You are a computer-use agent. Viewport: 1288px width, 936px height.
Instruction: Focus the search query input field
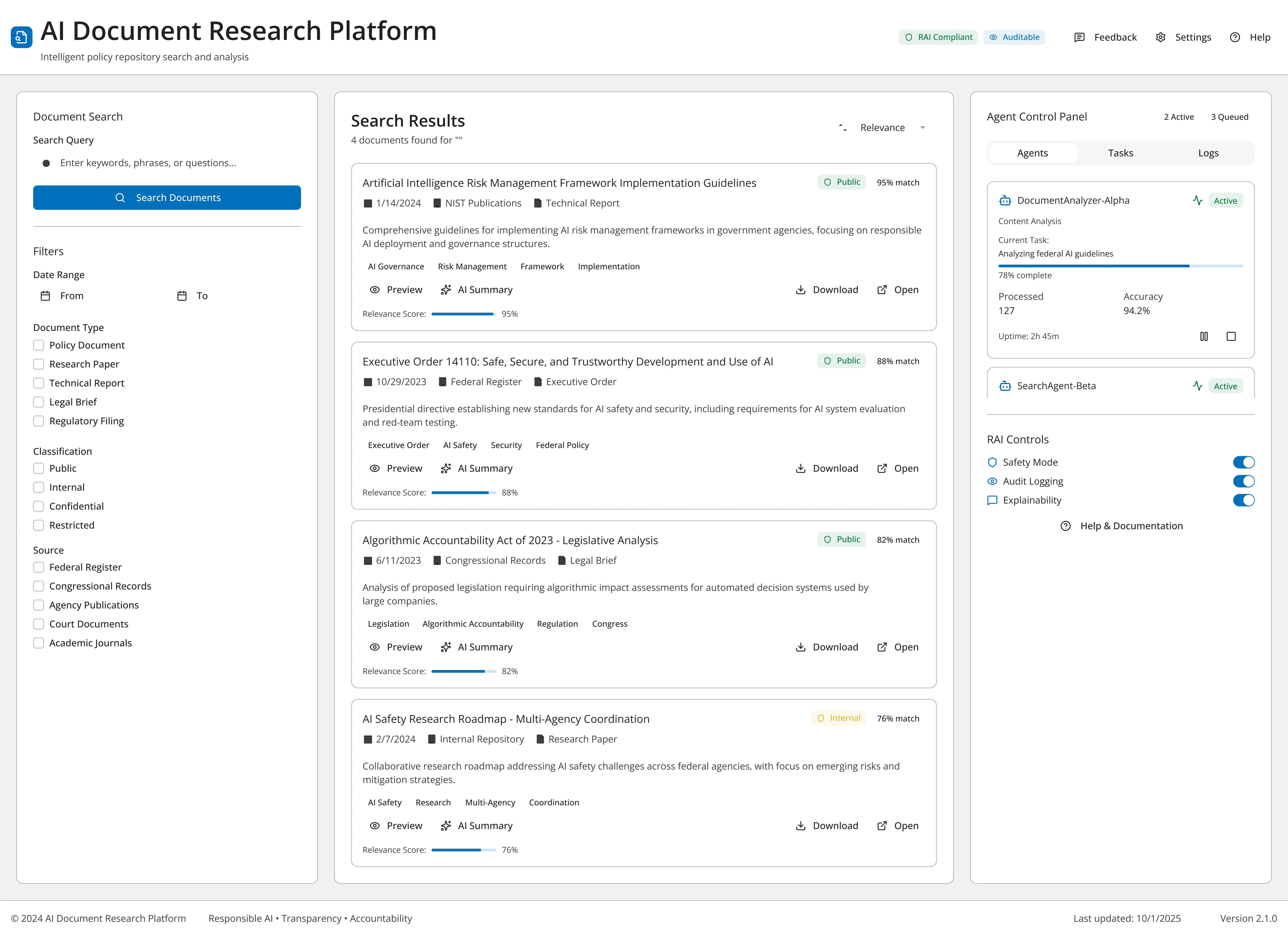[167, 163]
